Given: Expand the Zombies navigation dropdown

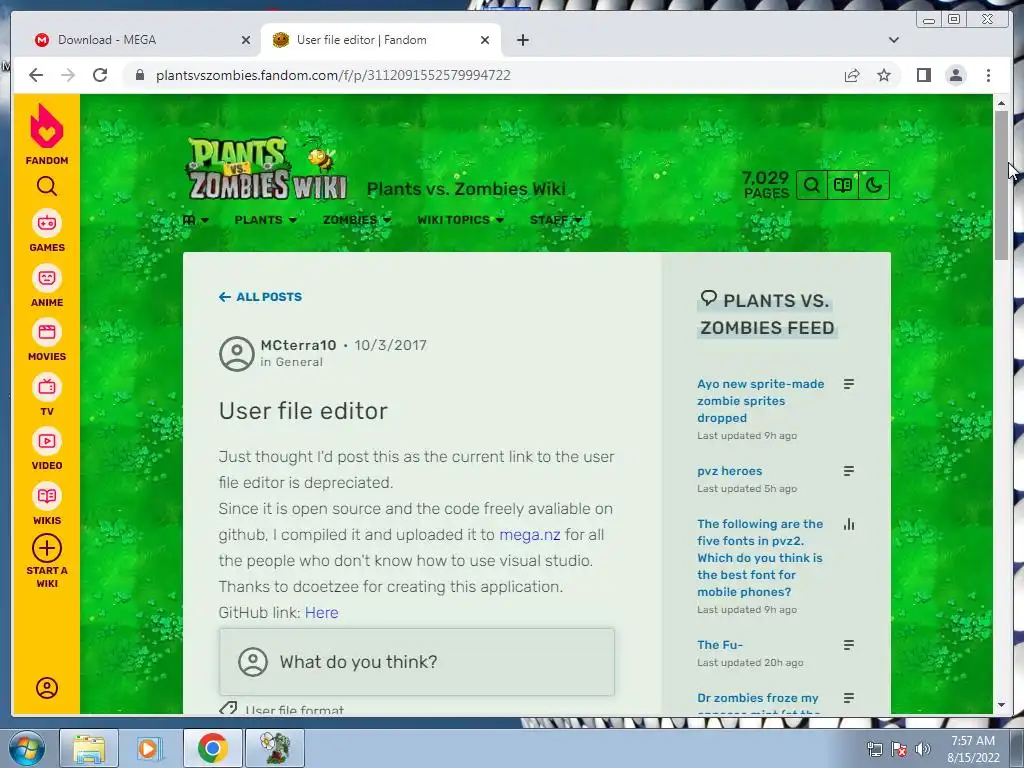Looking at the screenshot, I should [357, 220].
